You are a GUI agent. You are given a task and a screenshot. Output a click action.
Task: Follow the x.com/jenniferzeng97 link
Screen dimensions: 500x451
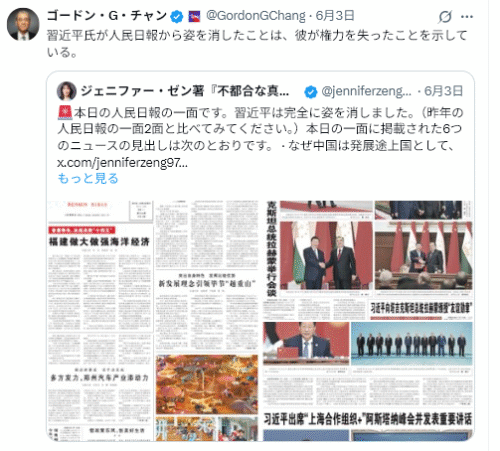[x=122, y=162]
